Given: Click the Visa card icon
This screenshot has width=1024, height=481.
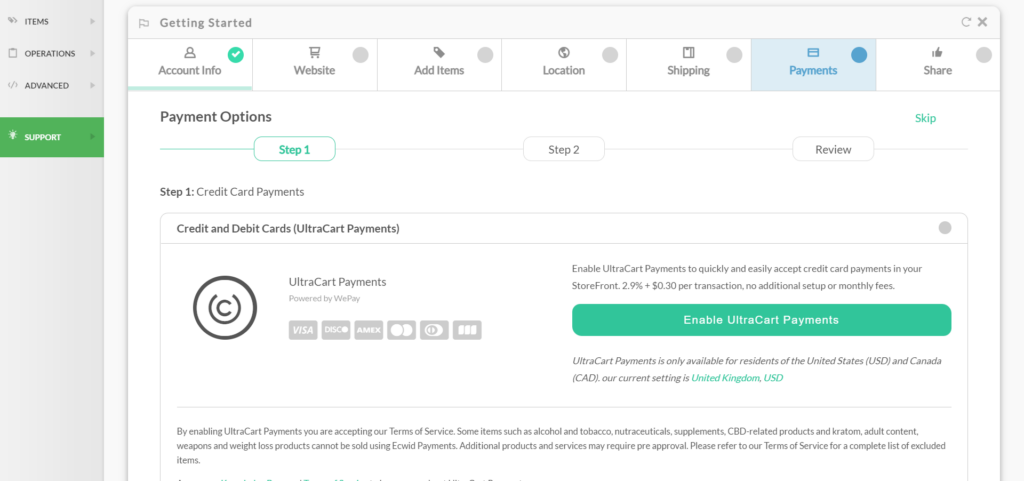Looking at the screenshot, I should coord(303,330).
